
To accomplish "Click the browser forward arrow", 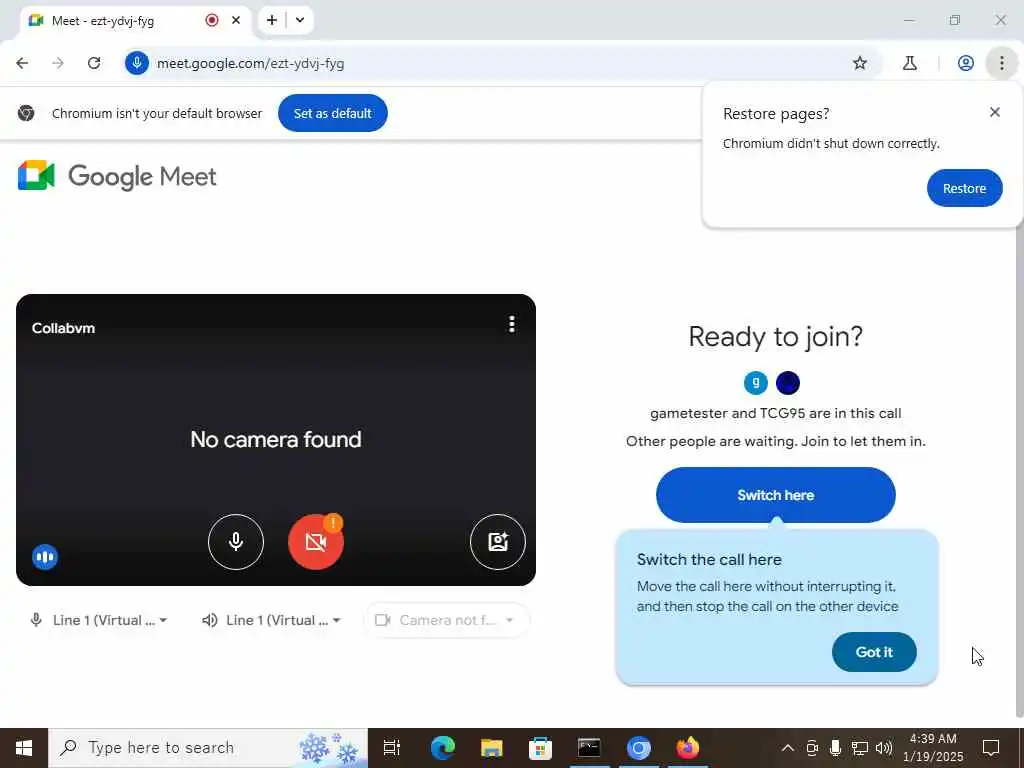I will (58, 63).
